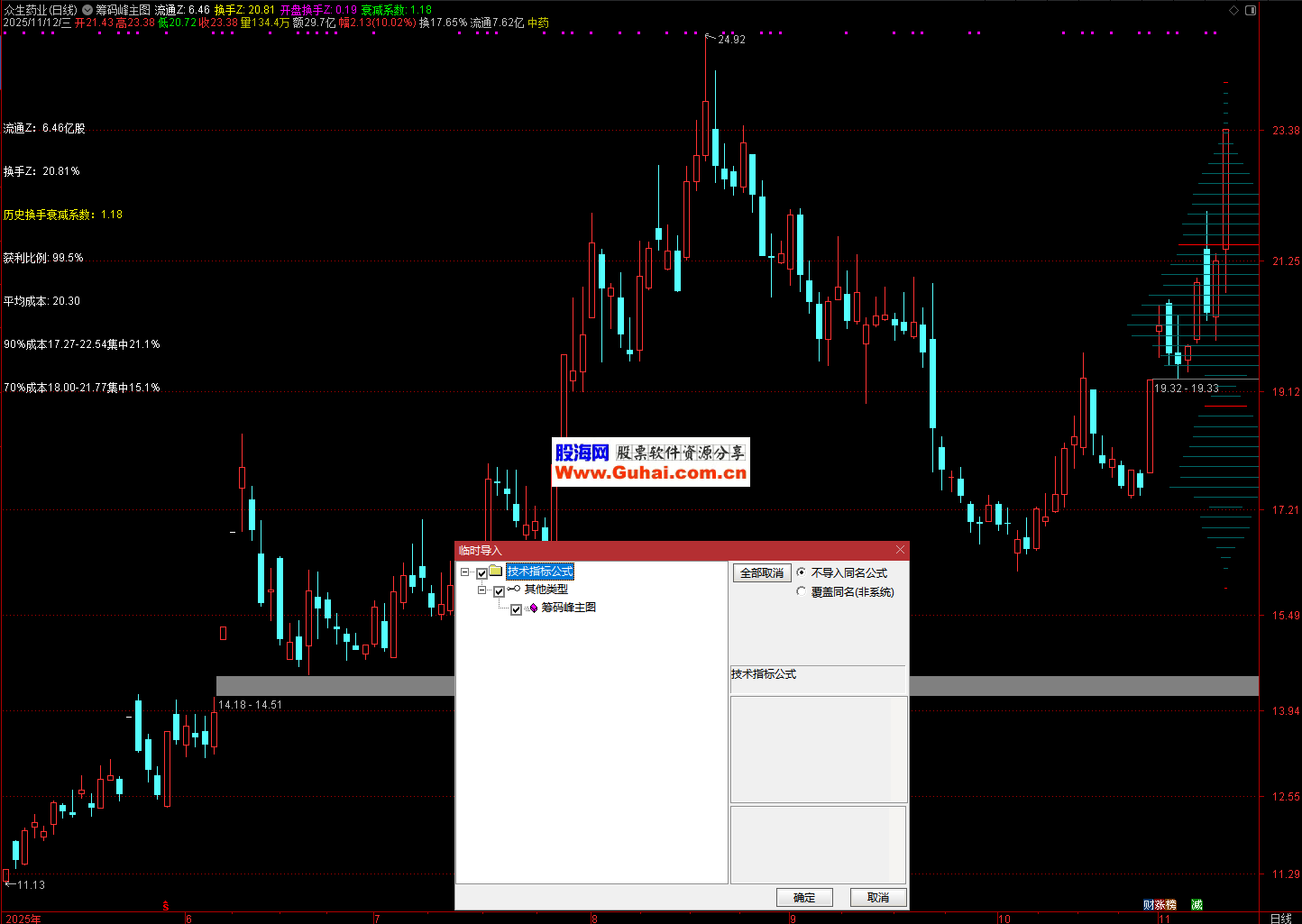Click the 衰减系数: 1.18 header value

point(397,10)
